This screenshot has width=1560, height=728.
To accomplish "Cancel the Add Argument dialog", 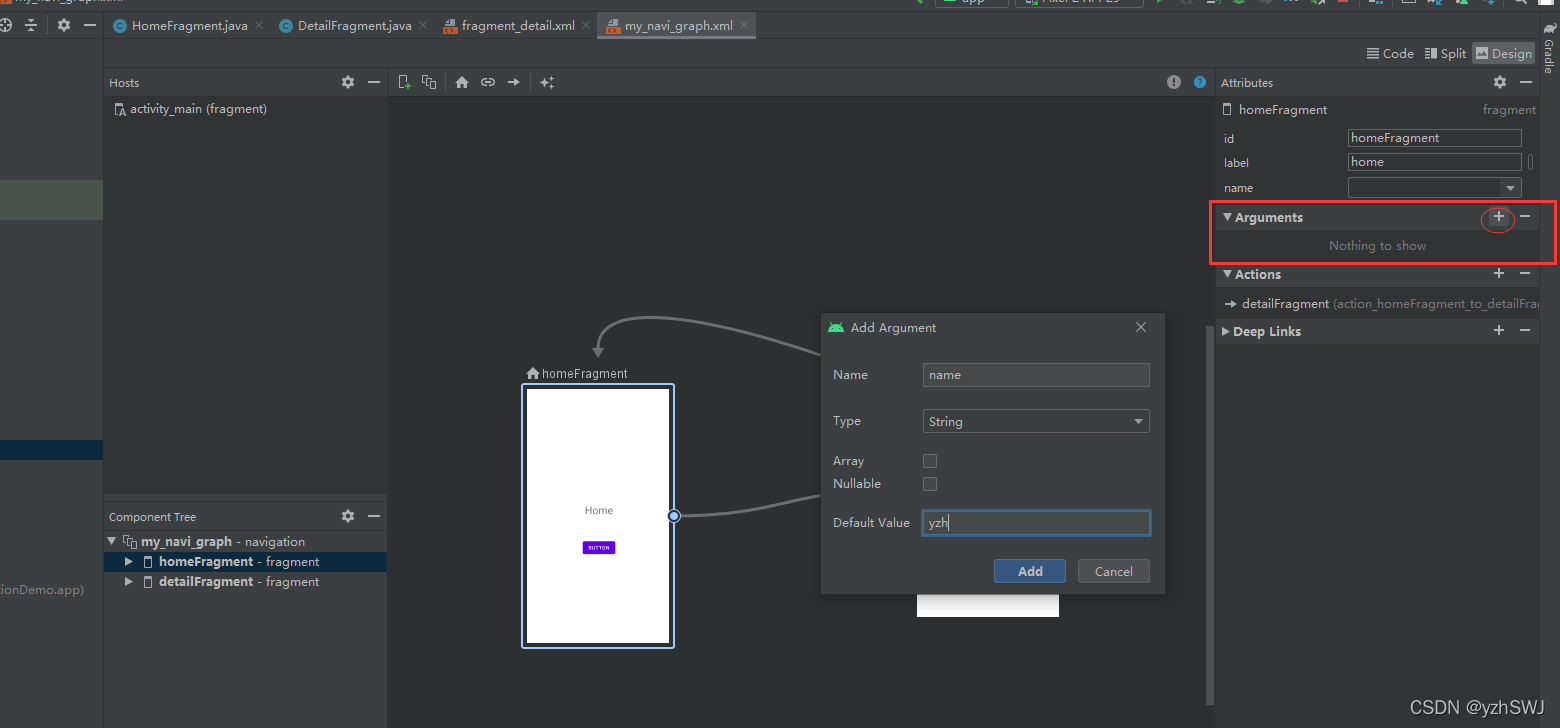I will point(1113,571).
